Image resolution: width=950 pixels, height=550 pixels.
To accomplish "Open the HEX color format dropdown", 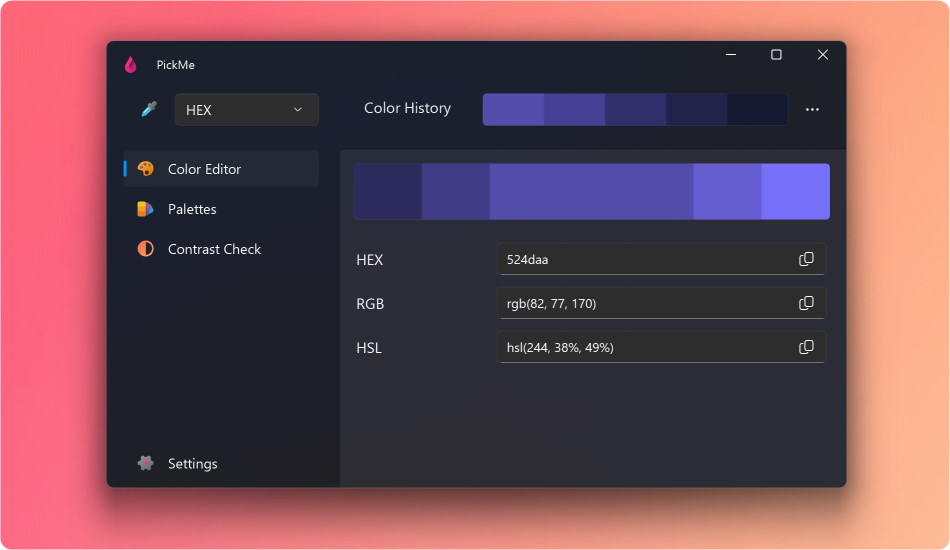I will click(x=246, y=110).
